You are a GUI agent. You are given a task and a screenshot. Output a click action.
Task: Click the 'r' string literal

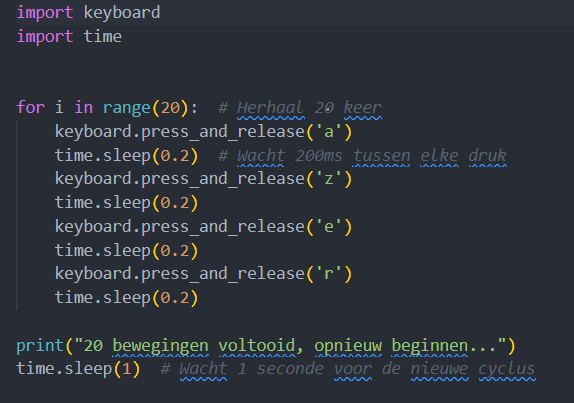[329, 273]
